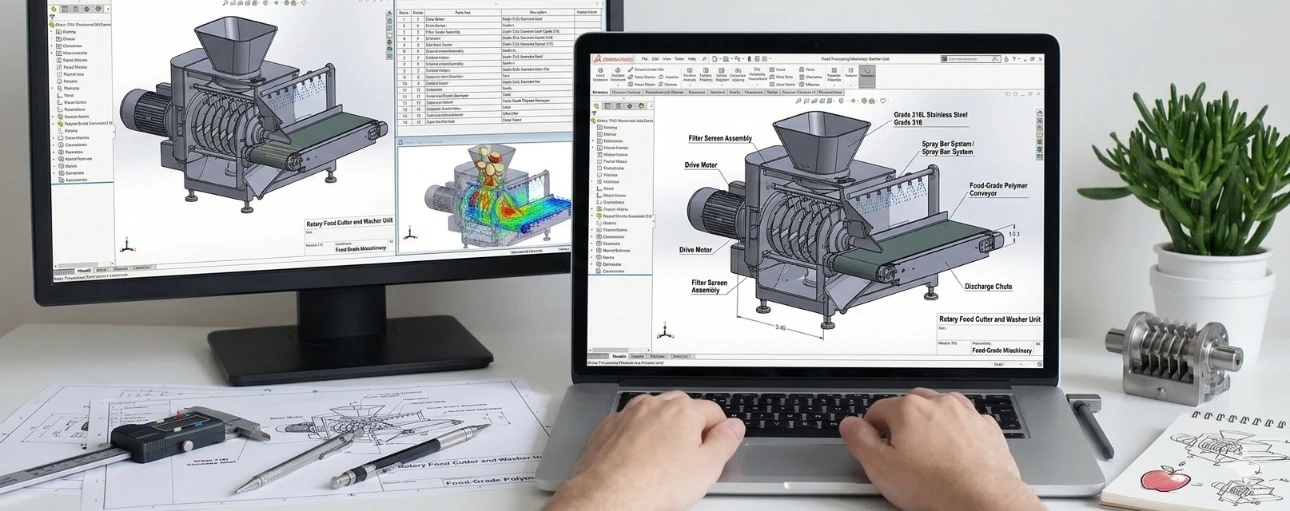Screen dimensions: 1290x511
Task: Click the 'Spray Bar System' callout label
Action: pos(947,147)
